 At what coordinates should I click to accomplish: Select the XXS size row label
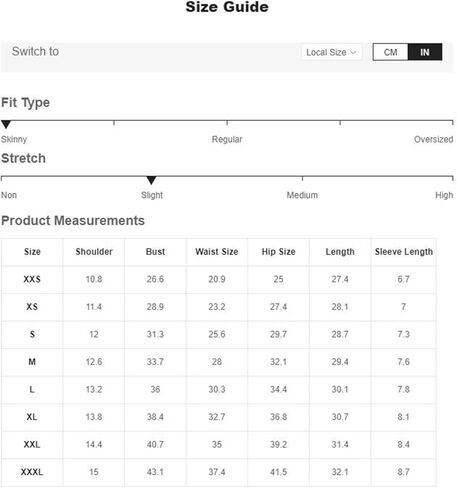point(32,279)
